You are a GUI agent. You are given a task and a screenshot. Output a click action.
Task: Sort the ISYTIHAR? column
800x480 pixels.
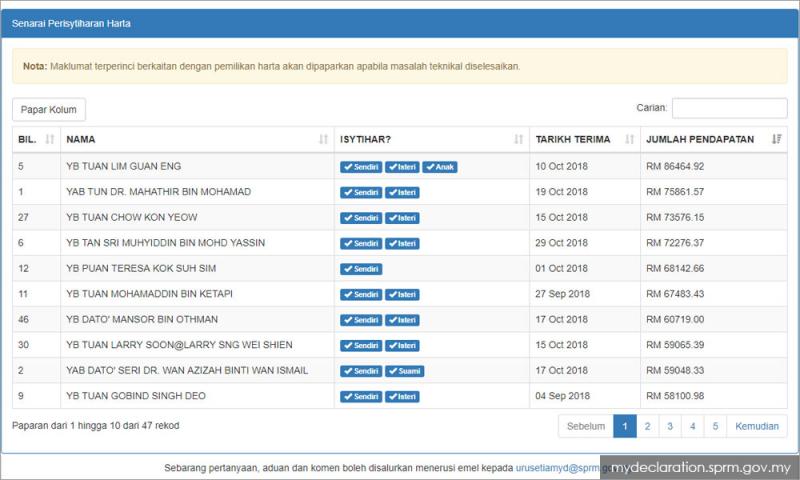click(518, 140)
